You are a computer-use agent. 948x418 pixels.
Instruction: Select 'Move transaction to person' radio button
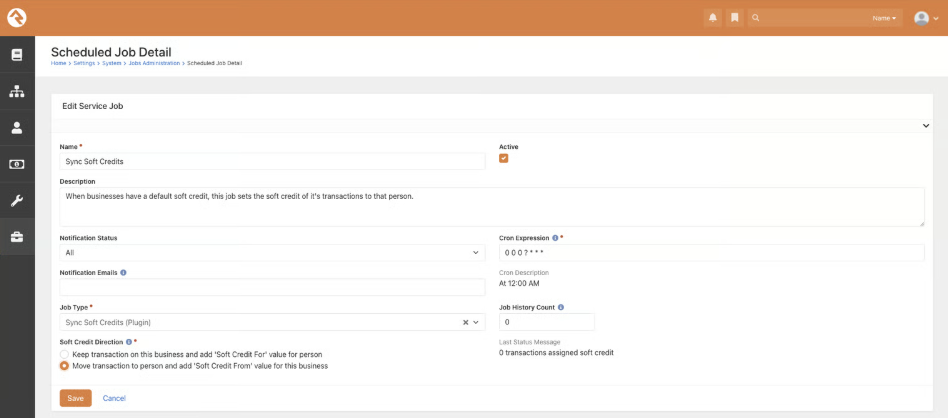pyautogui.click(x=65, y=366)
